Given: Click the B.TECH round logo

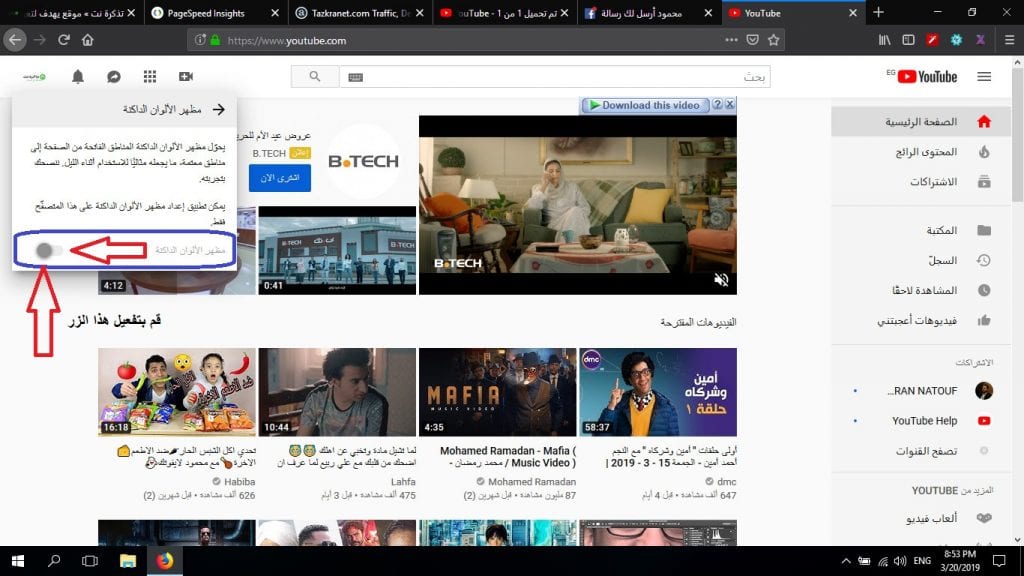Looking at the screenshot, I should 363,161.
